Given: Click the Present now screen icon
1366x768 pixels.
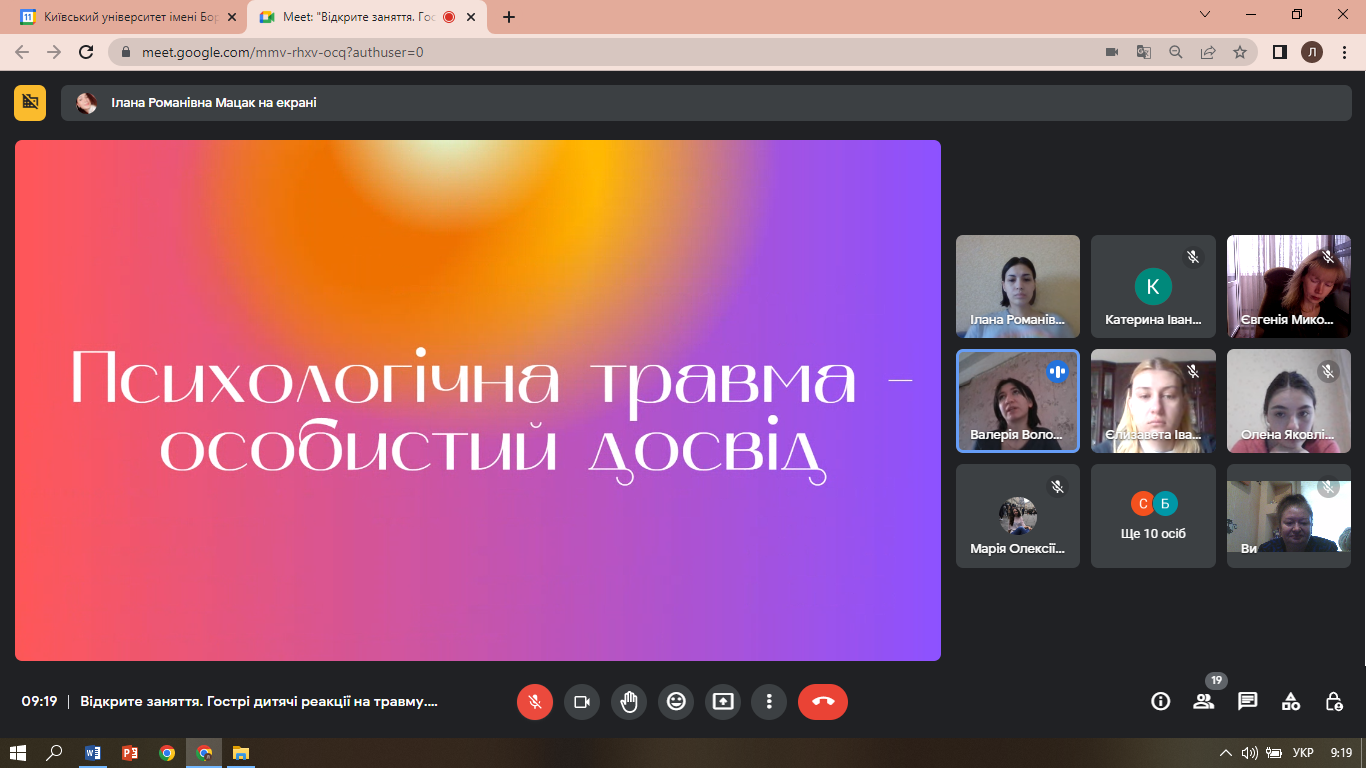Looking at the screenshot, I should click(x=723, y=702).
